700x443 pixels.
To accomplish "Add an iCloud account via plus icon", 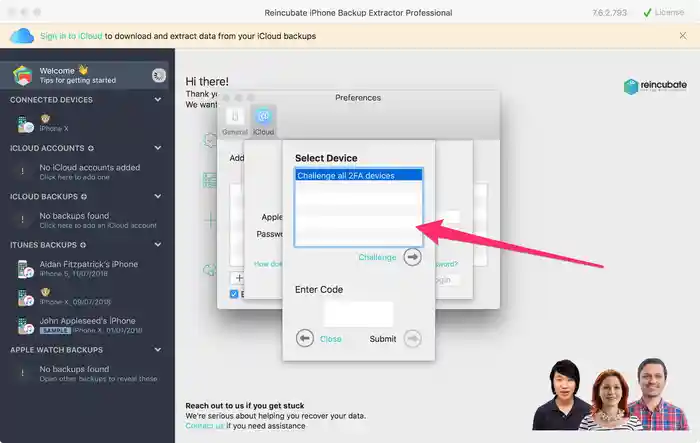I will point(91,148).
